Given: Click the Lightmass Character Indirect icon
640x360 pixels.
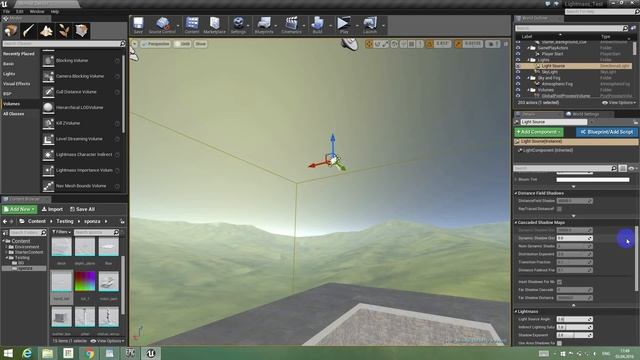Looking at the screenshot, I should [48, 154].
